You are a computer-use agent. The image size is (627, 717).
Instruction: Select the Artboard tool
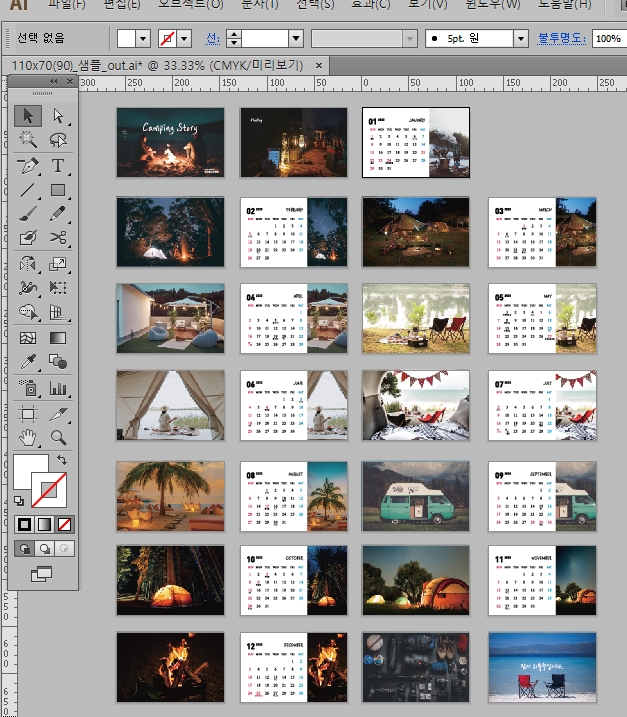(28, 414)
